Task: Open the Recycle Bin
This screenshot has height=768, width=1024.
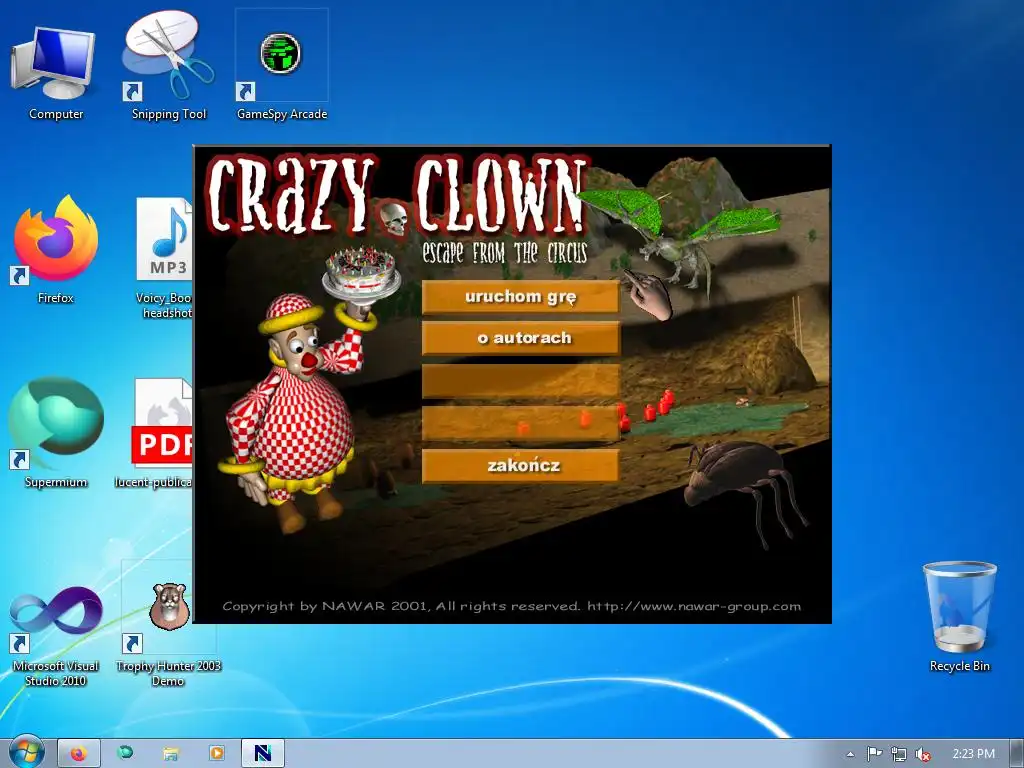Action: click(959, 615)
